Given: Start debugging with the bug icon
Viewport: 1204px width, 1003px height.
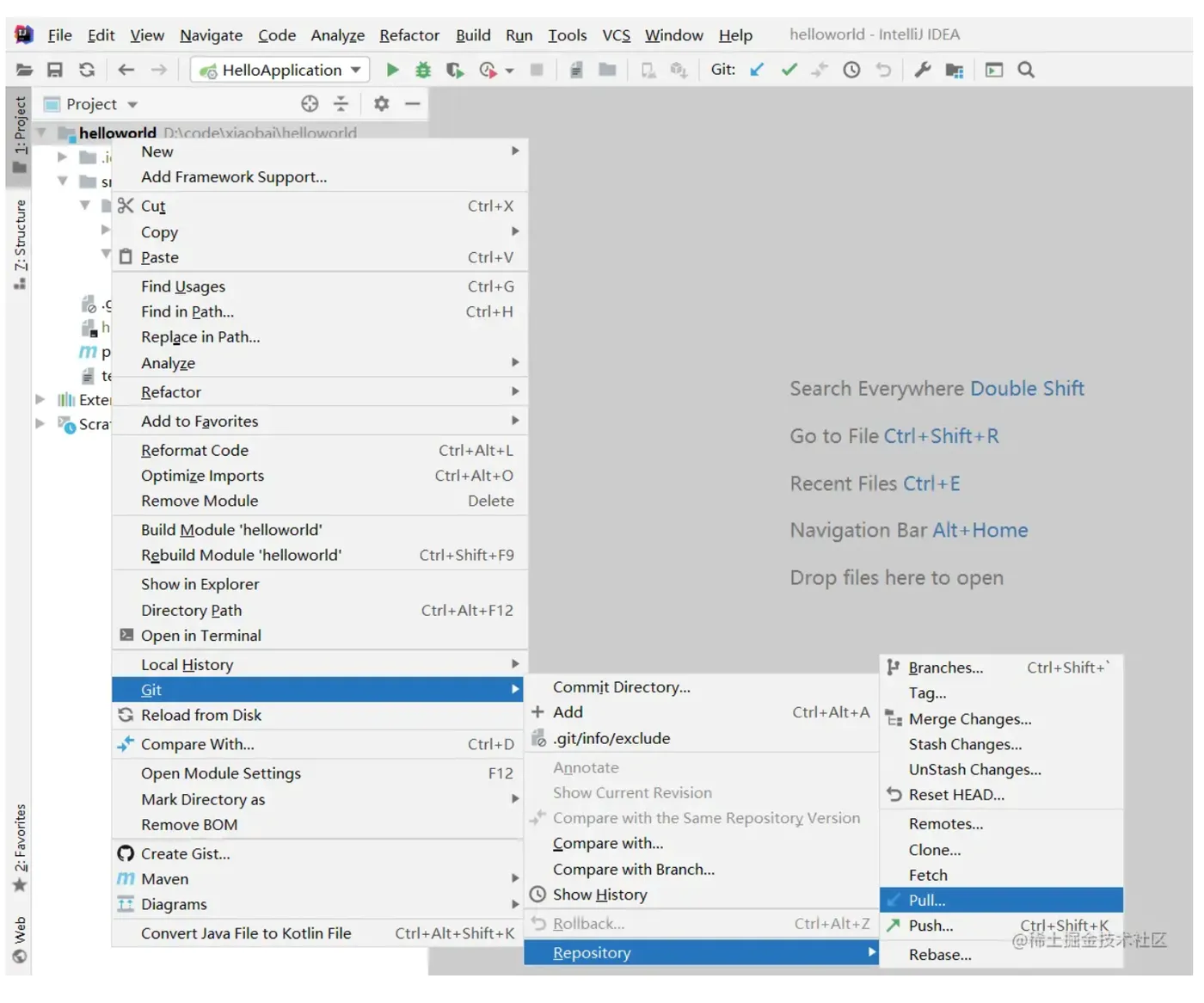Looking at the screenshot, I should [x=423, y=70].
